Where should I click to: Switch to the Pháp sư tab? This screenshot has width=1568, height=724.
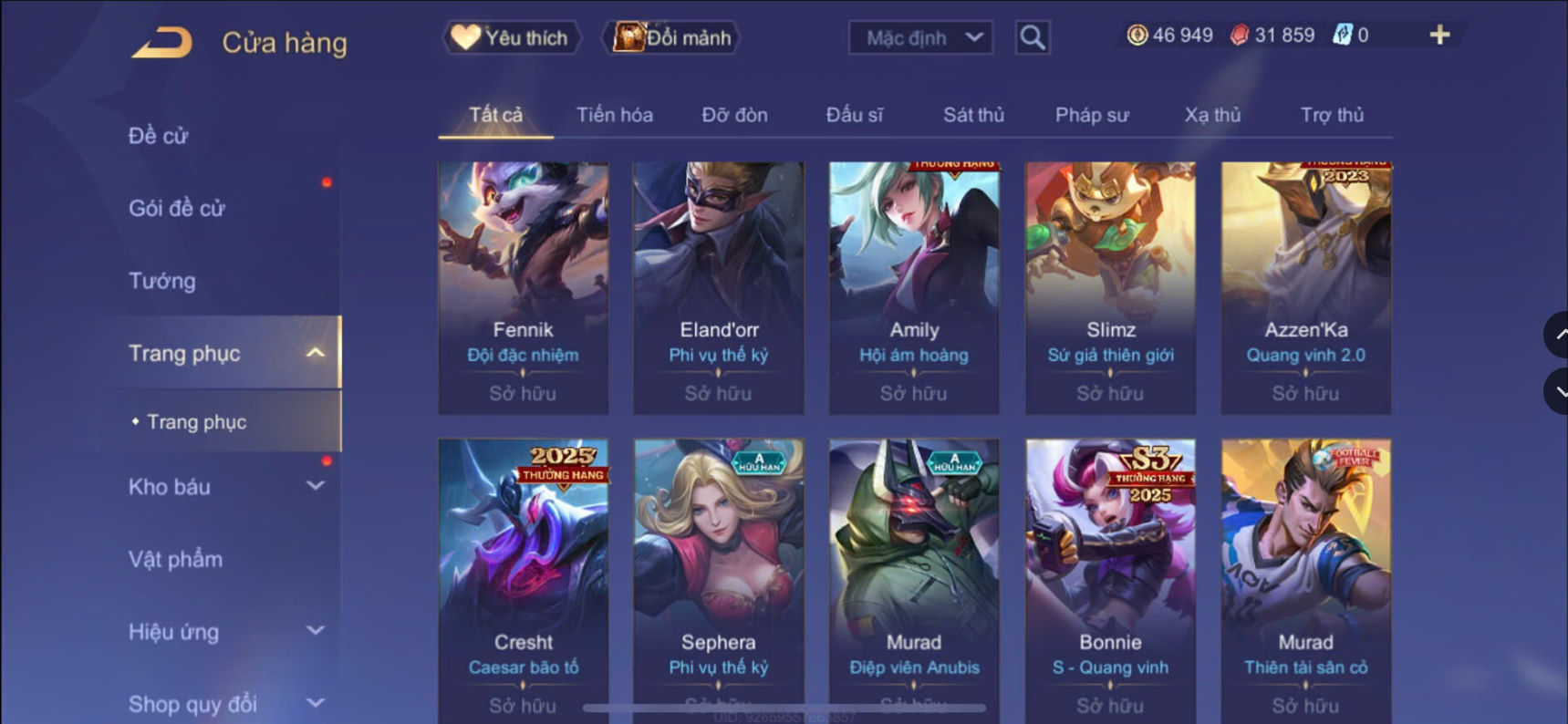pos(1092,115)
